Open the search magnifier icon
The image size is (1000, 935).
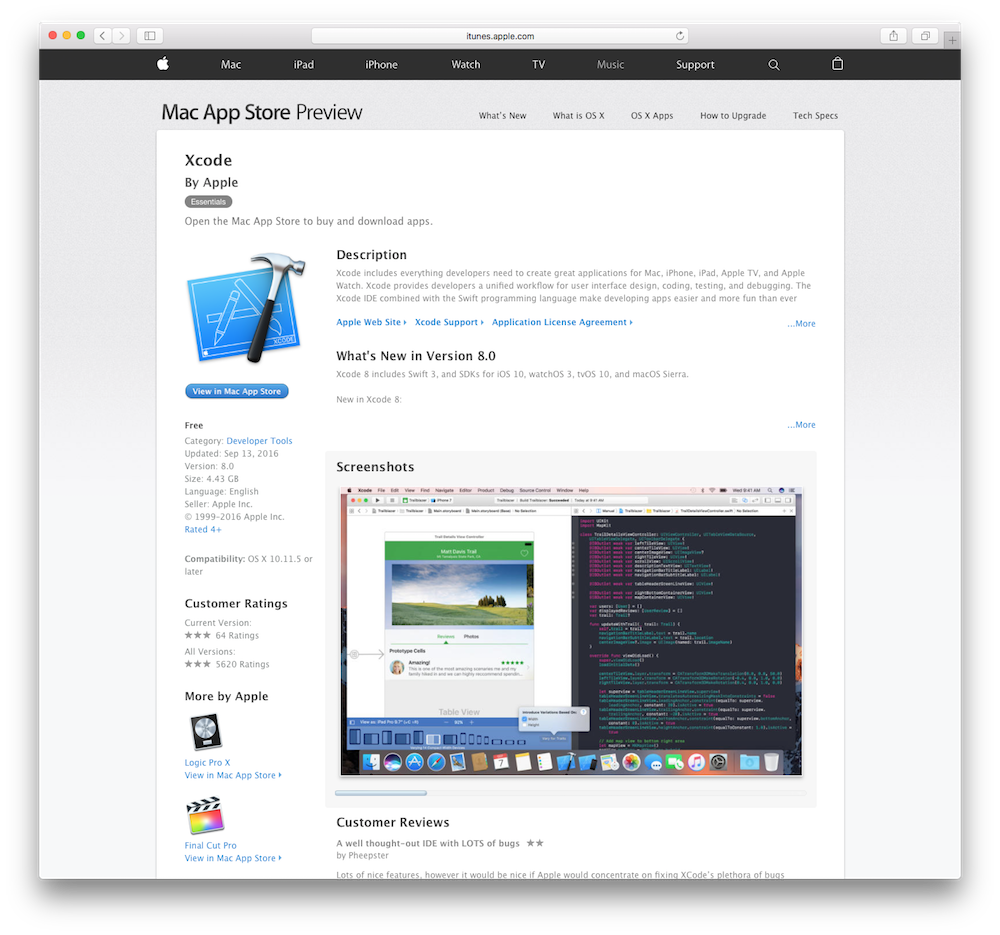point(774,64)
